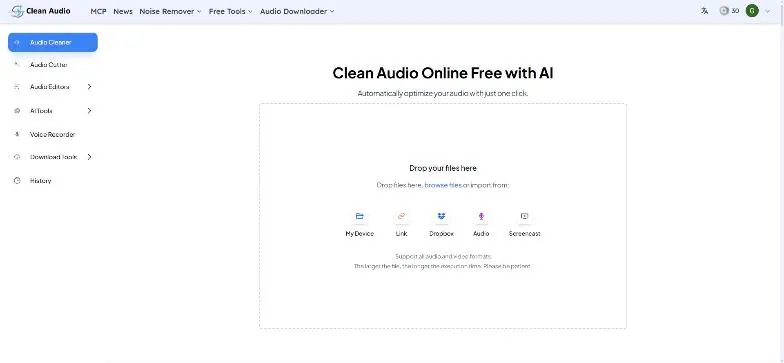Open the language translation icon
784x363 pixels.
(704, 10)
